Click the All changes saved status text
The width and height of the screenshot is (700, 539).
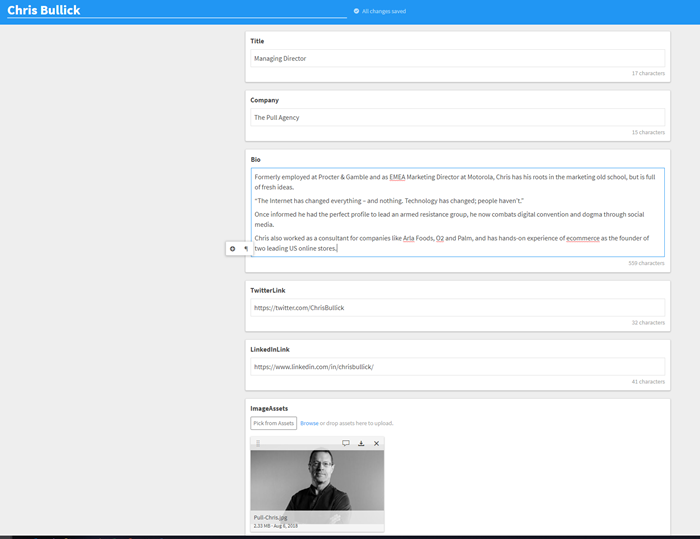click(x=384, y=11)
